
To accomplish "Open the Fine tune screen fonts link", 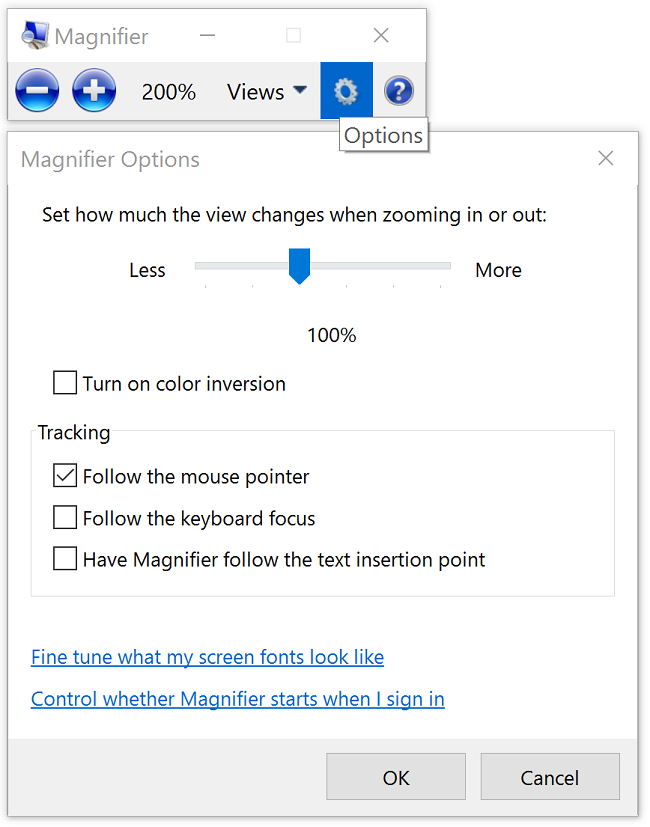I will (x=207, y=657).
